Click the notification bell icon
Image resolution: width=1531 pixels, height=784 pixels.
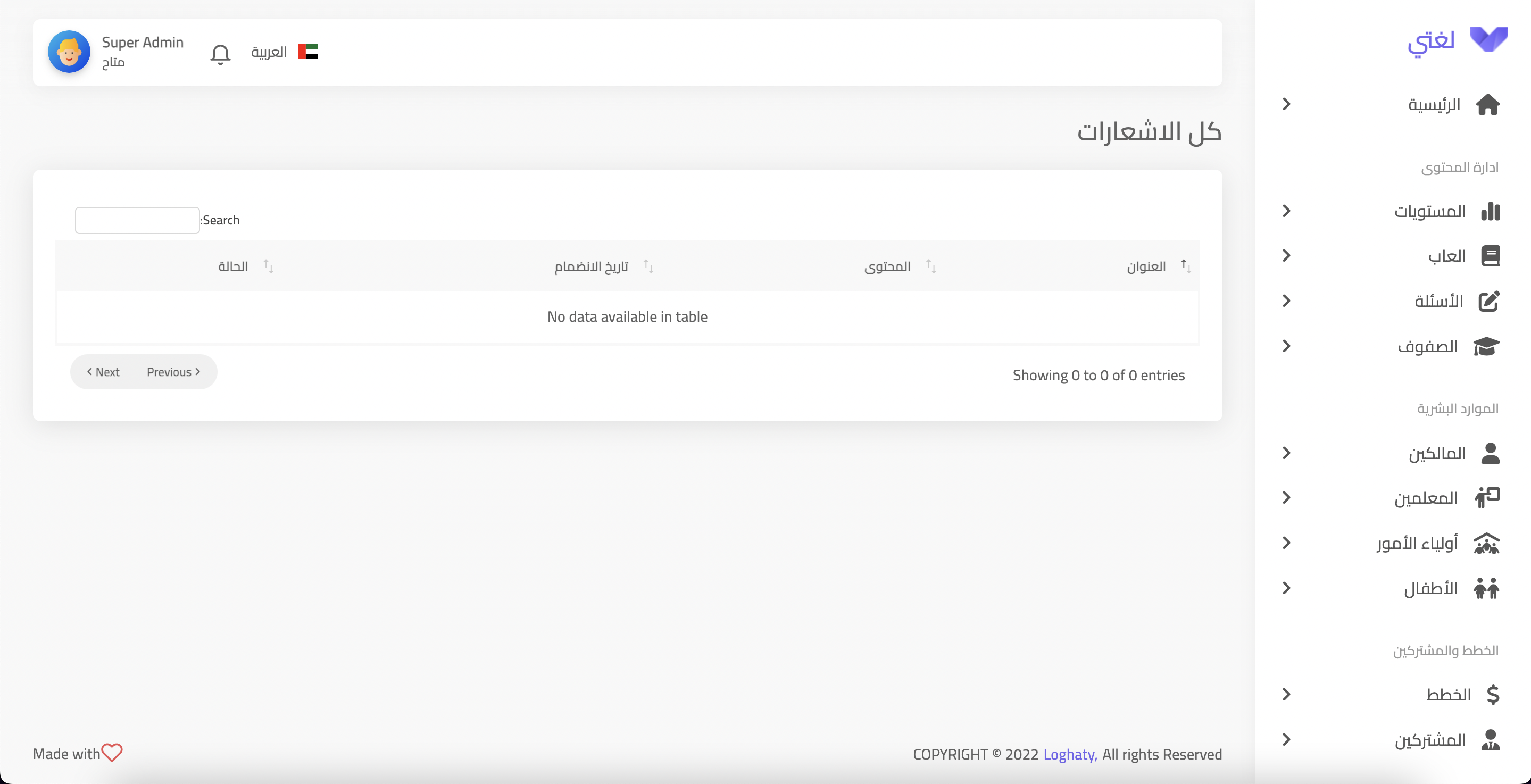pyautogui.click(x=220, y=54)
